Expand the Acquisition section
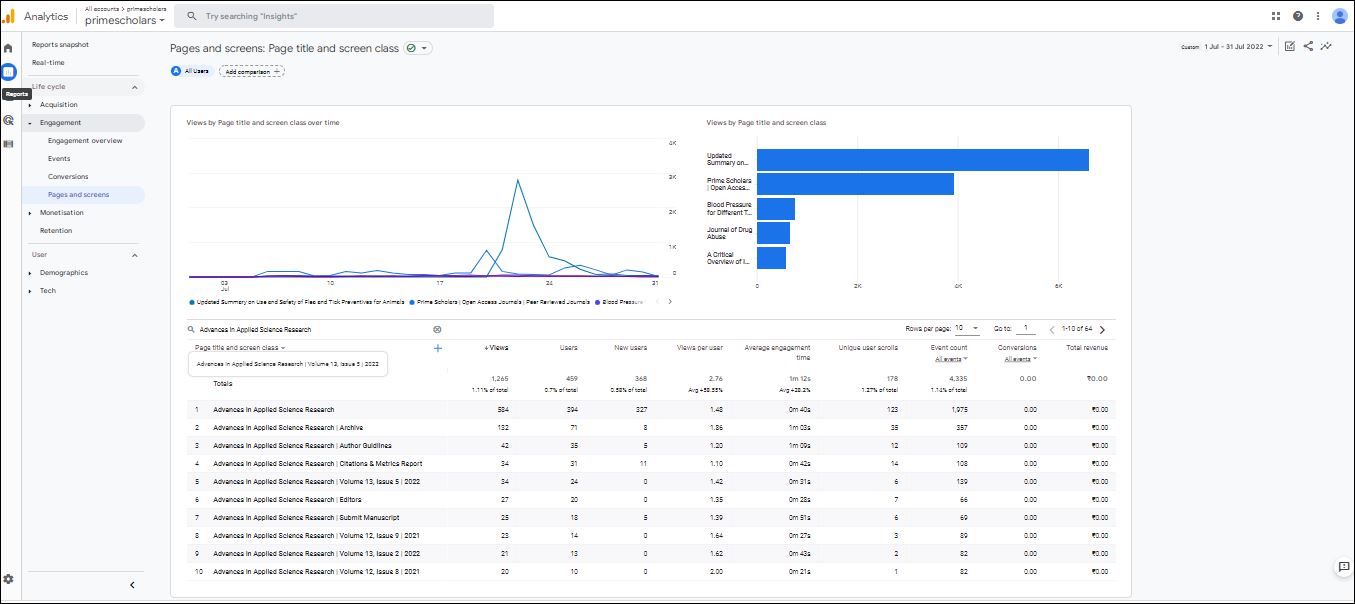The width and height of the screenshot is (1355, 604). tap(58, 105)
